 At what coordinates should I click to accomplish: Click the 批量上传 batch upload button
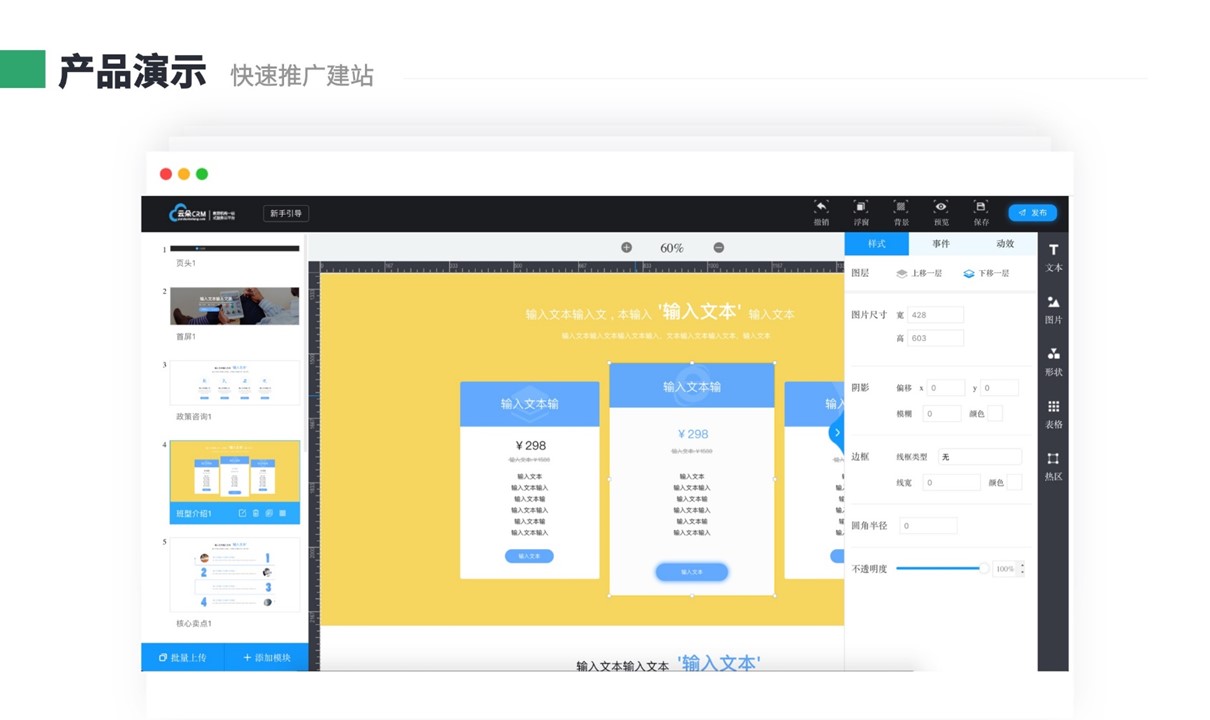183,657
